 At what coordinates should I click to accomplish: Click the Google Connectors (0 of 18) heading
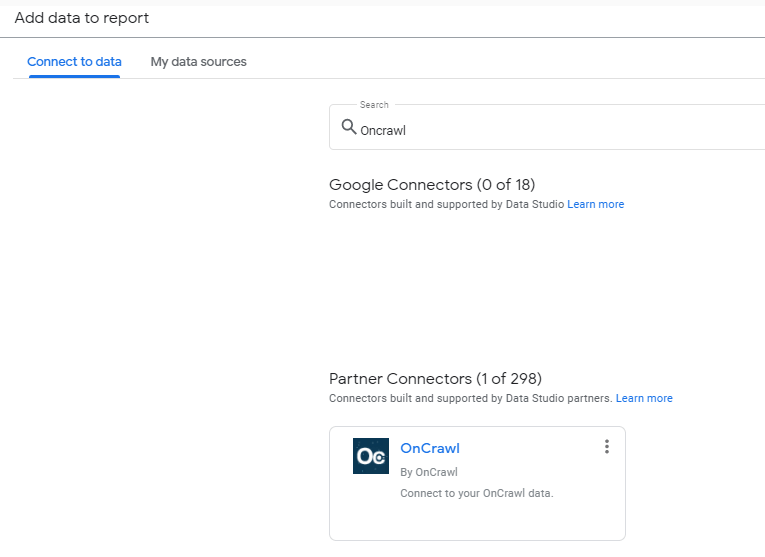point(432,185)
